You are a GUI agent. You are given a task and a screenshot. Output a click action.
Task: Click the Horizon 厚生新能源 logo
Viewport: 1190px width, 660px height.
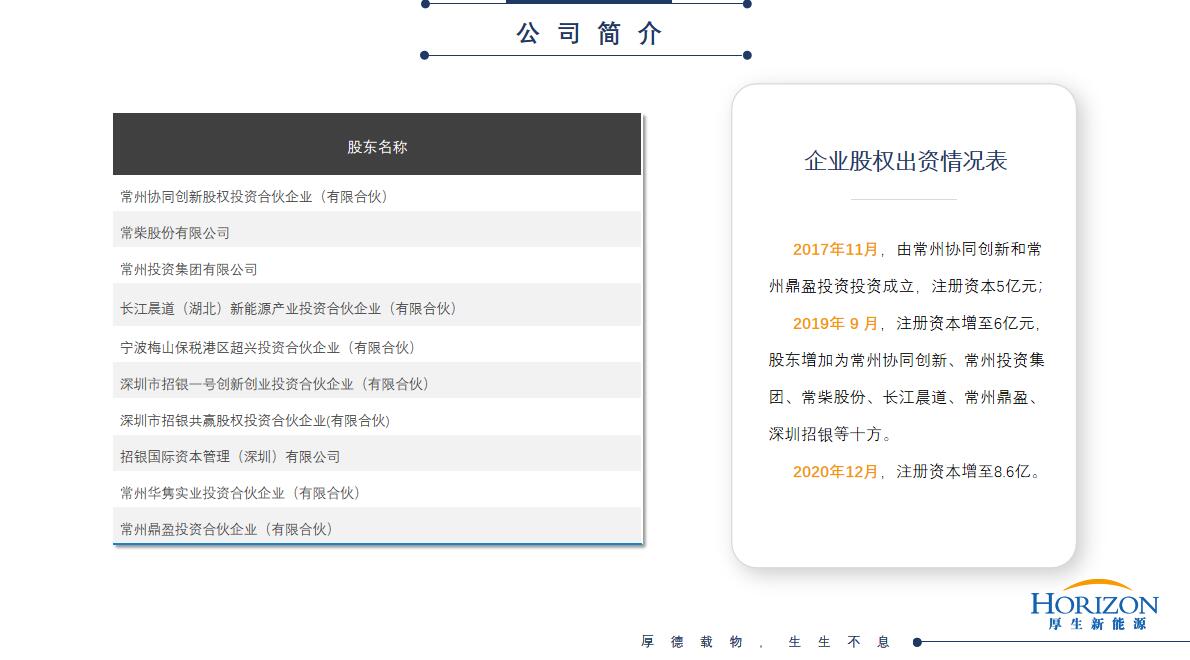[1094, 605]
